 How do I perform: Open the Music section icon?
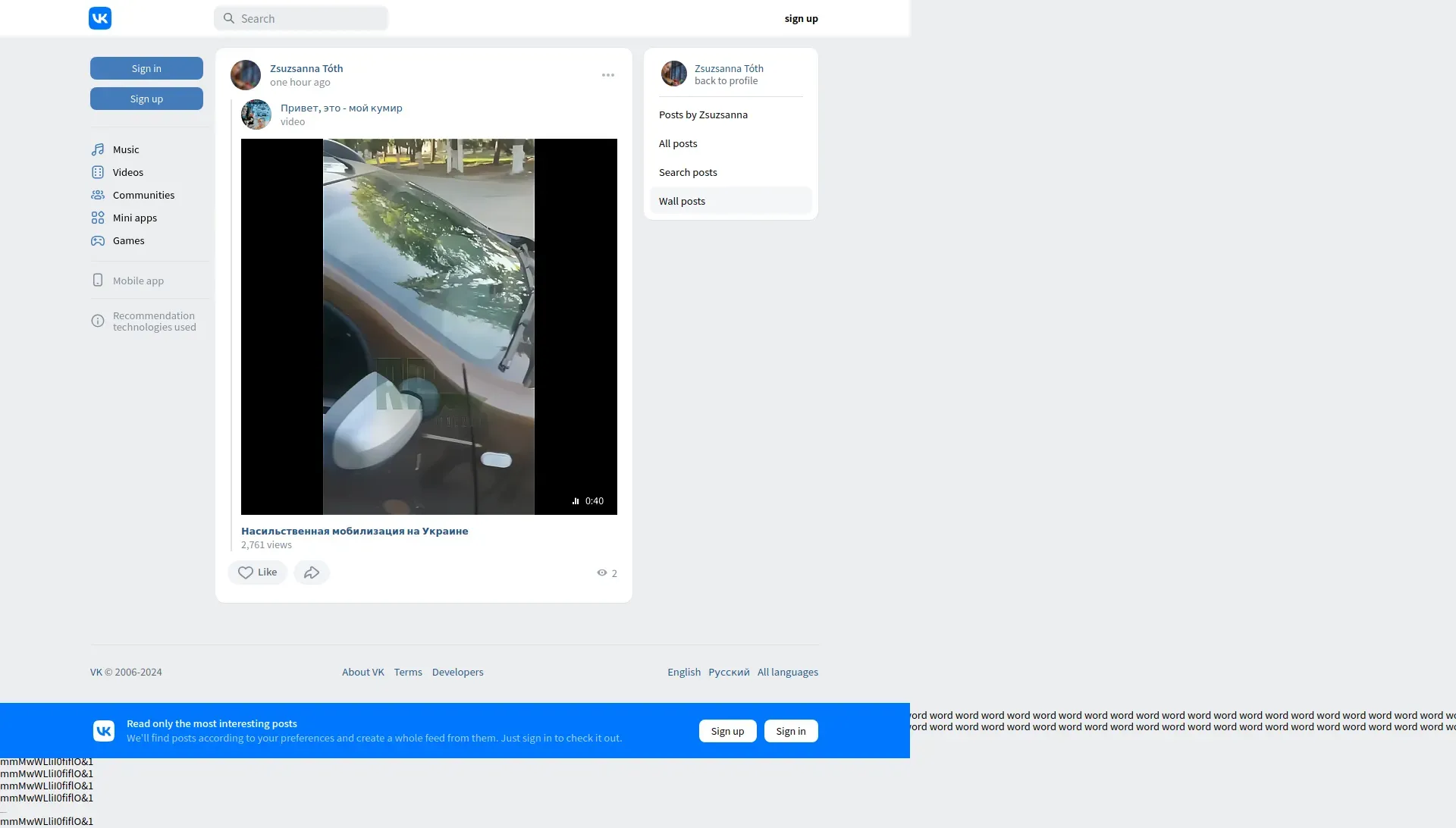(x=98, y=149)
